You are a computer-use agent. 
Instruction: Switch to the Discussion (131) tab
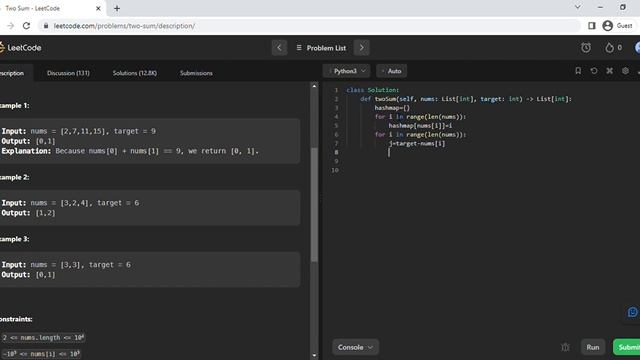coord(68,73)
